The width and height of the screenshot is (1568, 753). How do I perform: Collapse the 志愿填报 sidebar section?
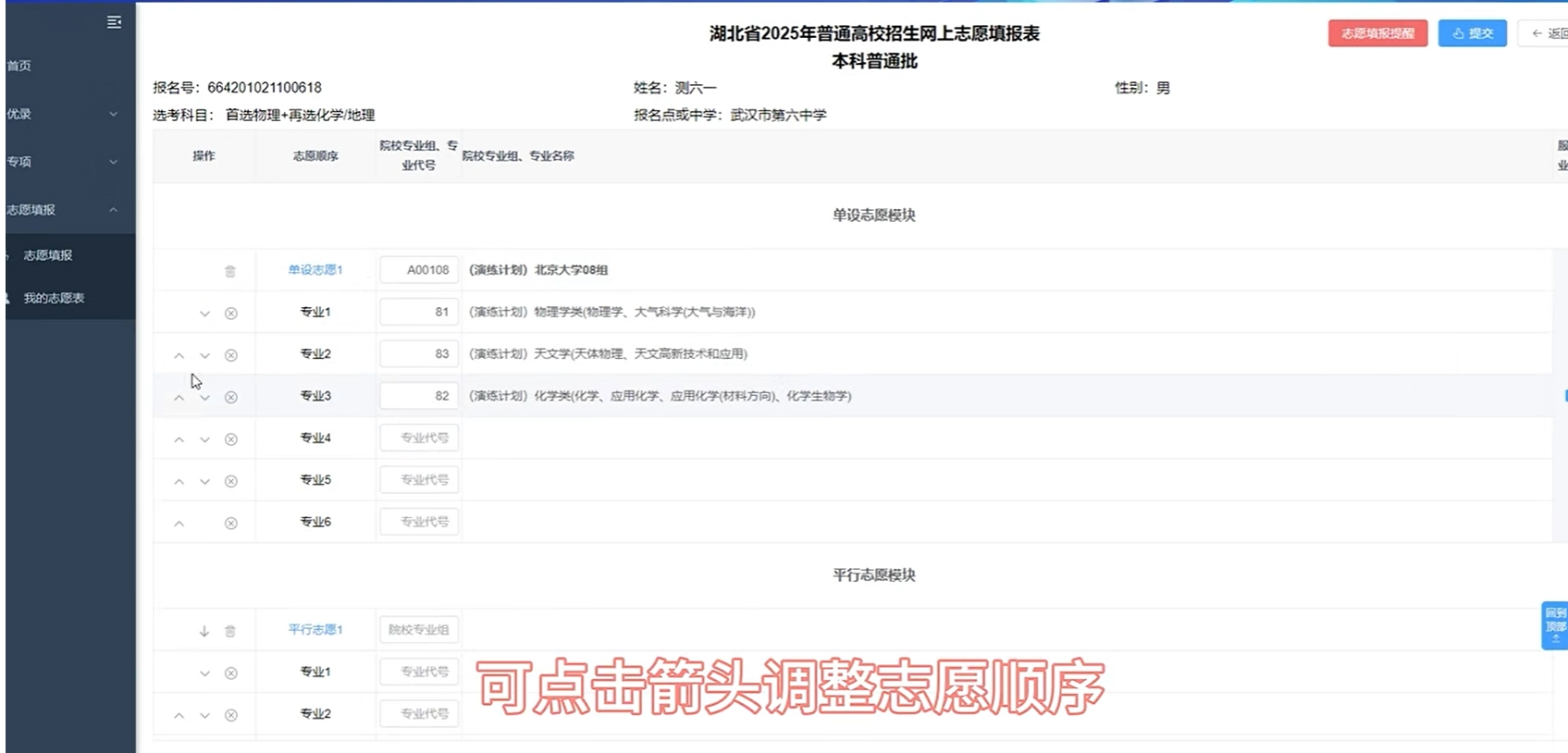(65, 210)
